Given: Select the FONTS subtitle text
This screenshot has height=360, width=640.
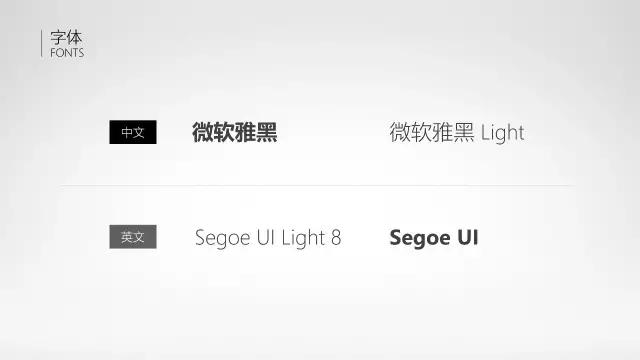Looking at the screenshot, I should 67,53.
